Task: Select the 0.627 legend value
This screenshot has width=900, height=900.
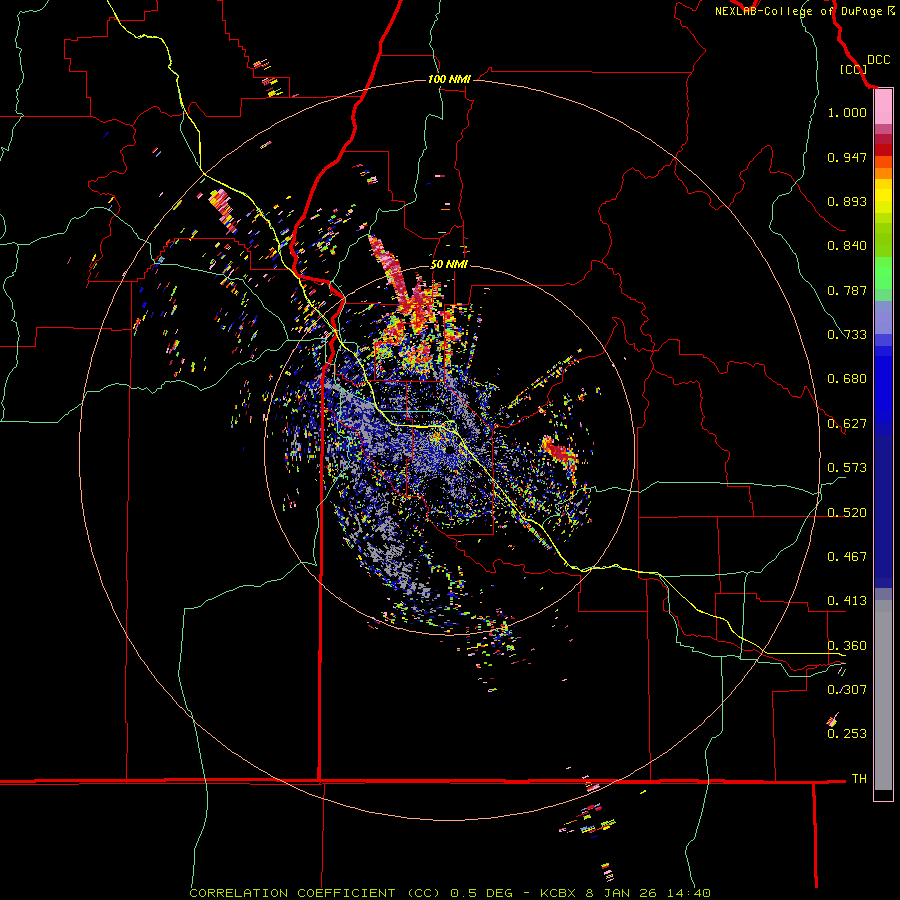Action: pos(847,424)
